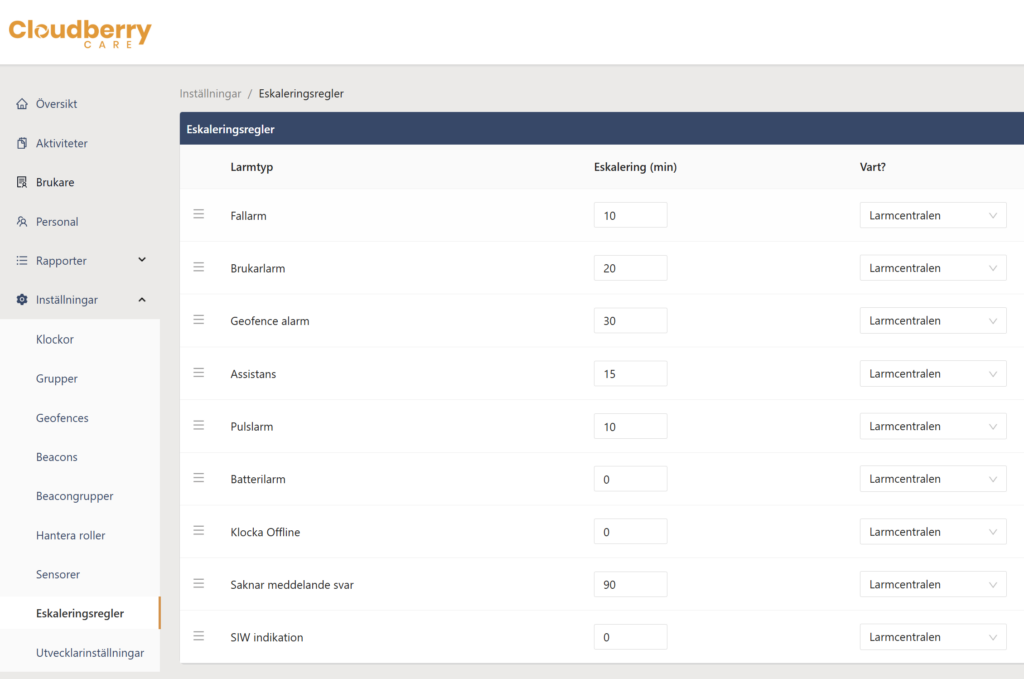Viewport: 1024px width, 679px height.
Task: Click the drag handle for Klocka Offline
Action: [199, 530]
